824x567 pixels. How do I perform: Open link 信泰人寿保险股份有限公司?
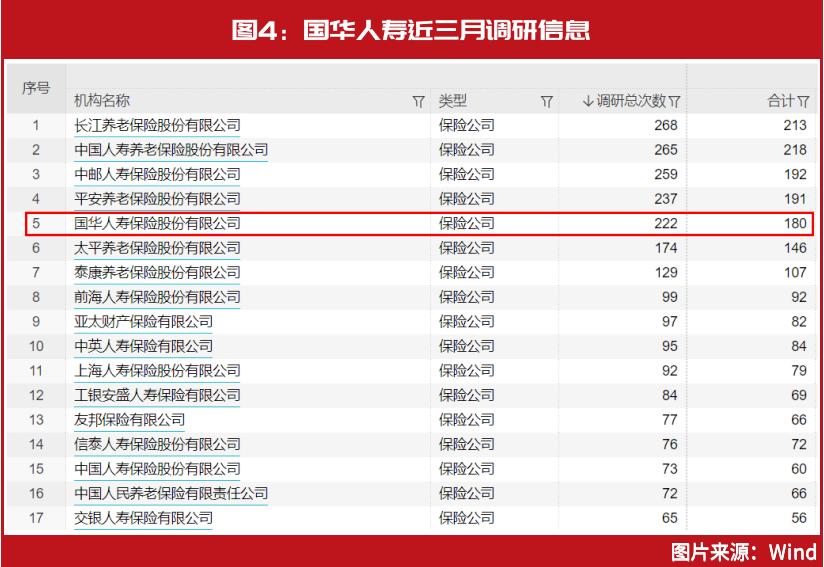pyautogui.click(x=157, y=444)
